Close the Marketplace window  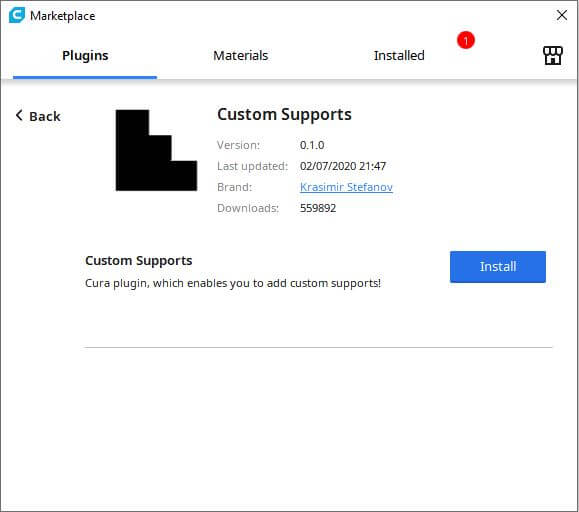pos(562,16)
